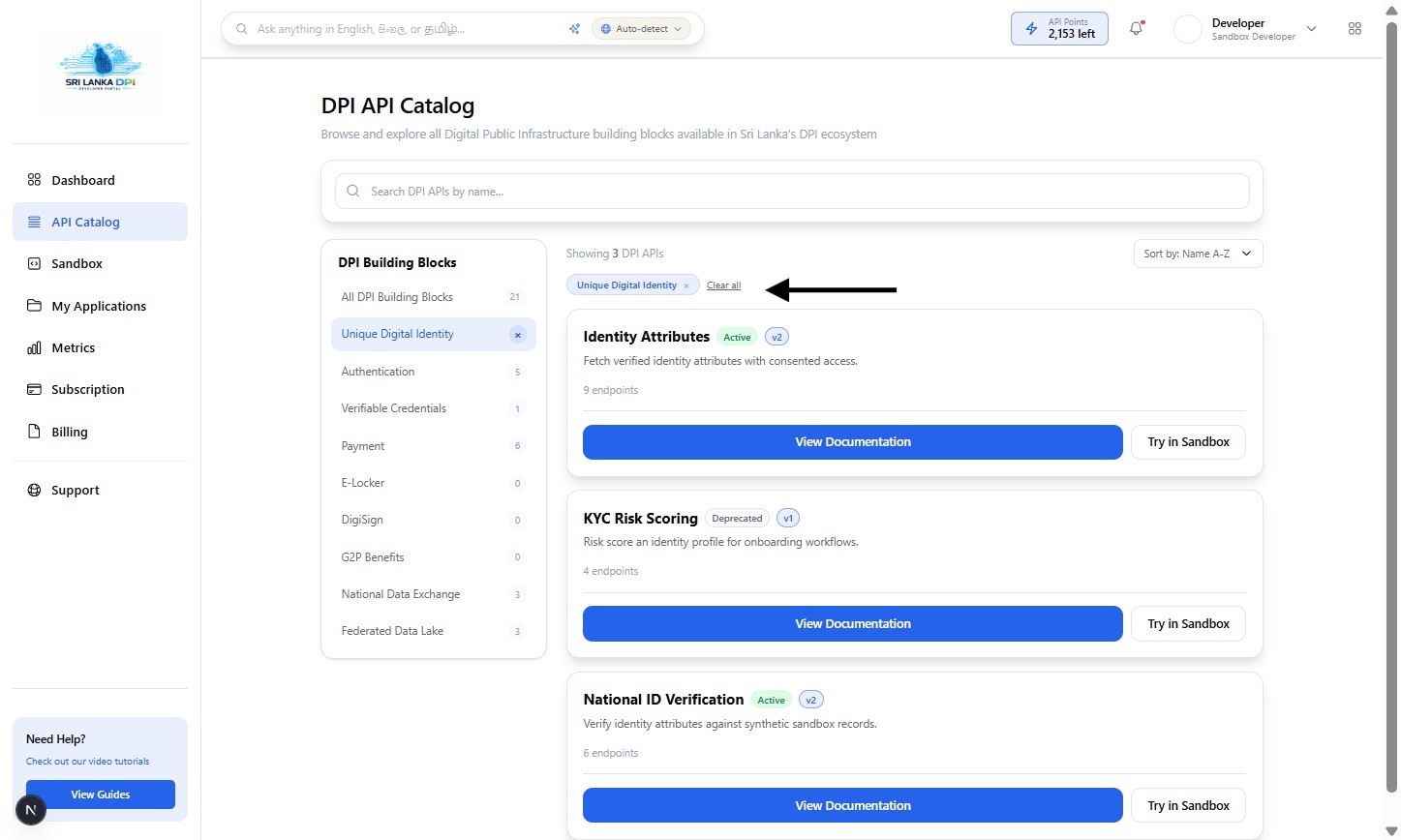Image resolution: width=1401 pixels, height=840 pixels.
Task: Click the Subscription card icon
Action: pos(34,389)
